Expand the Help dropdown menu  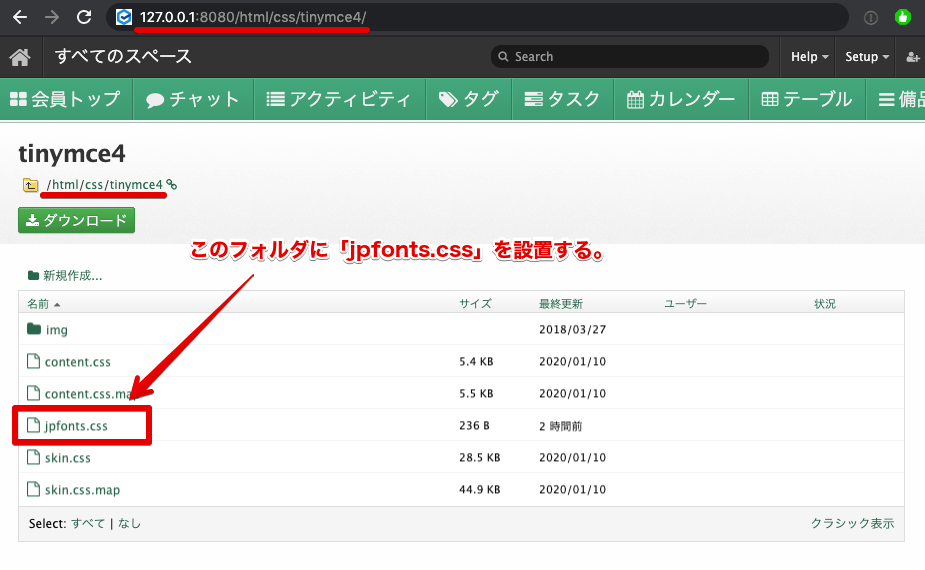click(810, 57)
